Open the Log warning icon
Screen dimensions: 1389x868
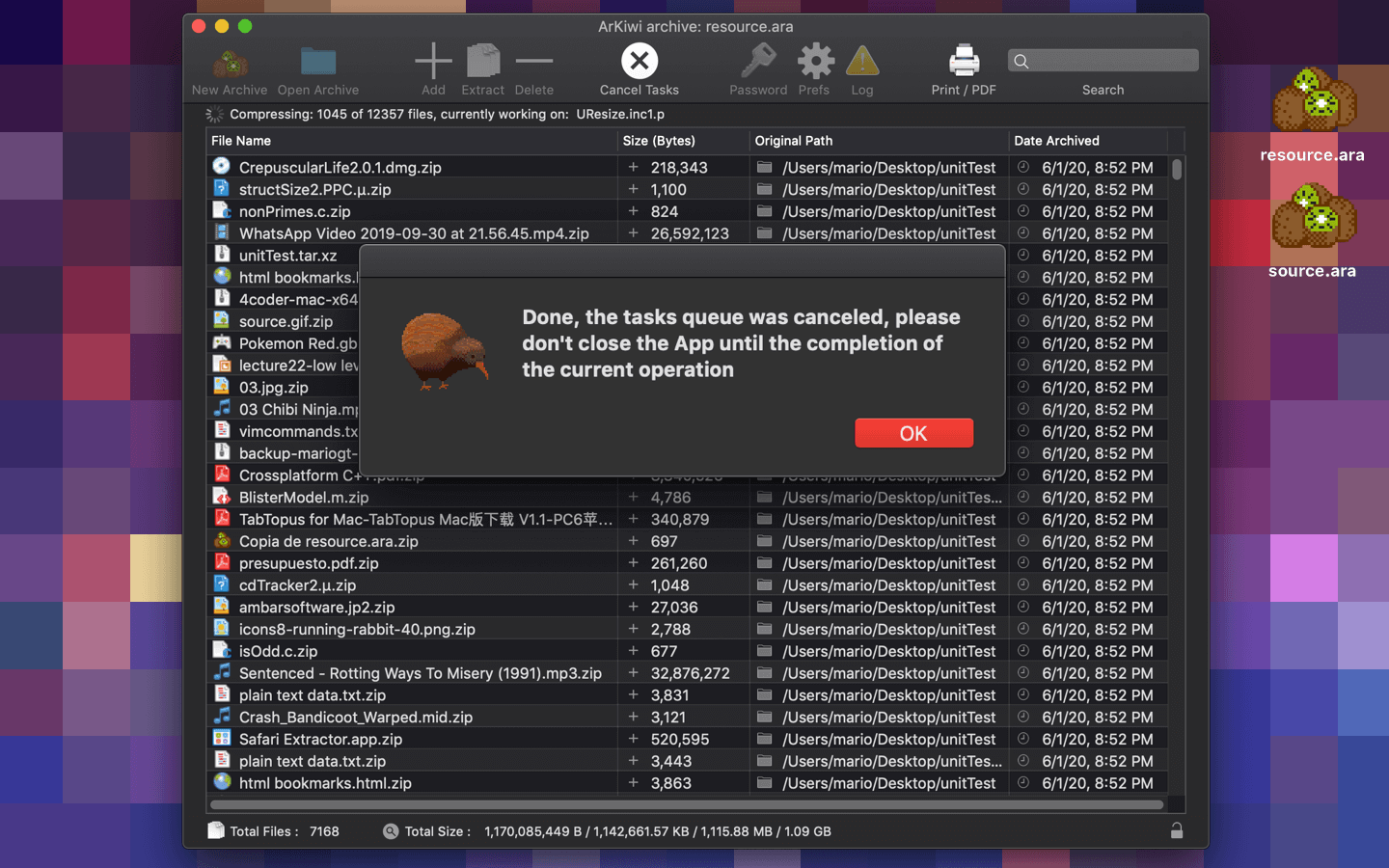(x=861, y=62)
